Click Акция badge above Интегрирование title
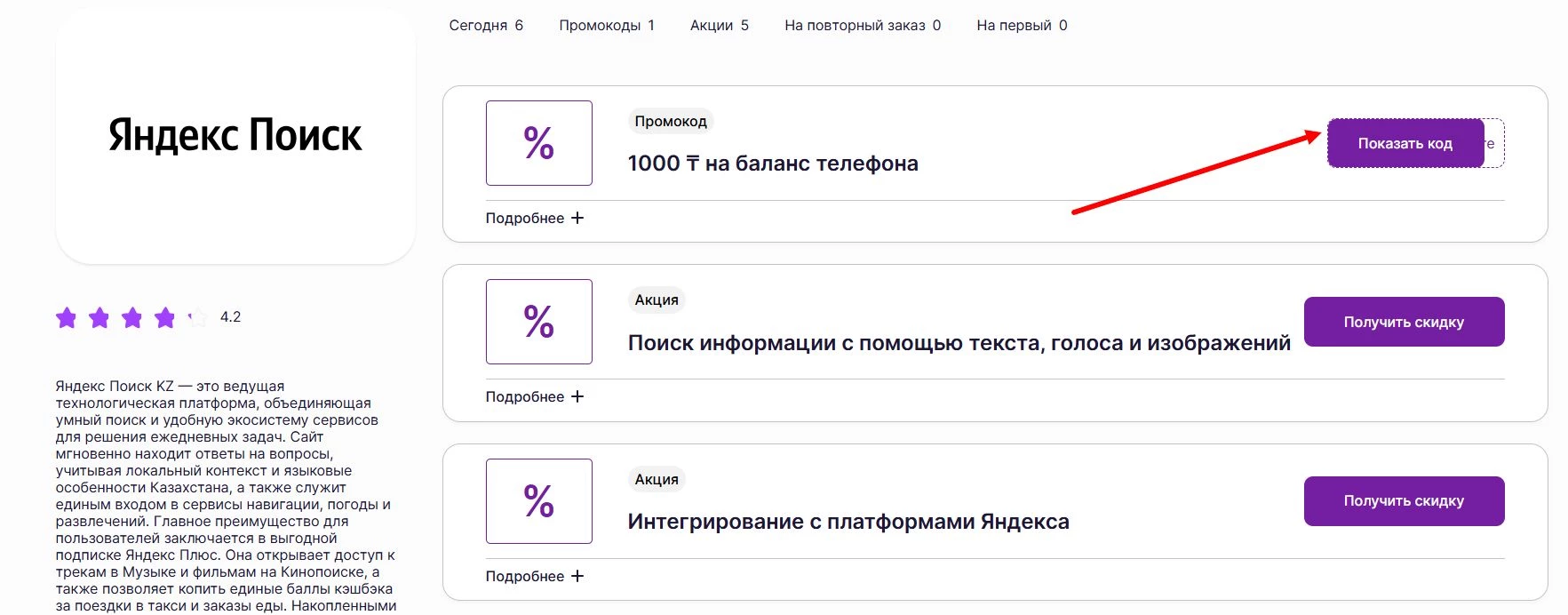The image size is (1568, 615). click(657, 480)
